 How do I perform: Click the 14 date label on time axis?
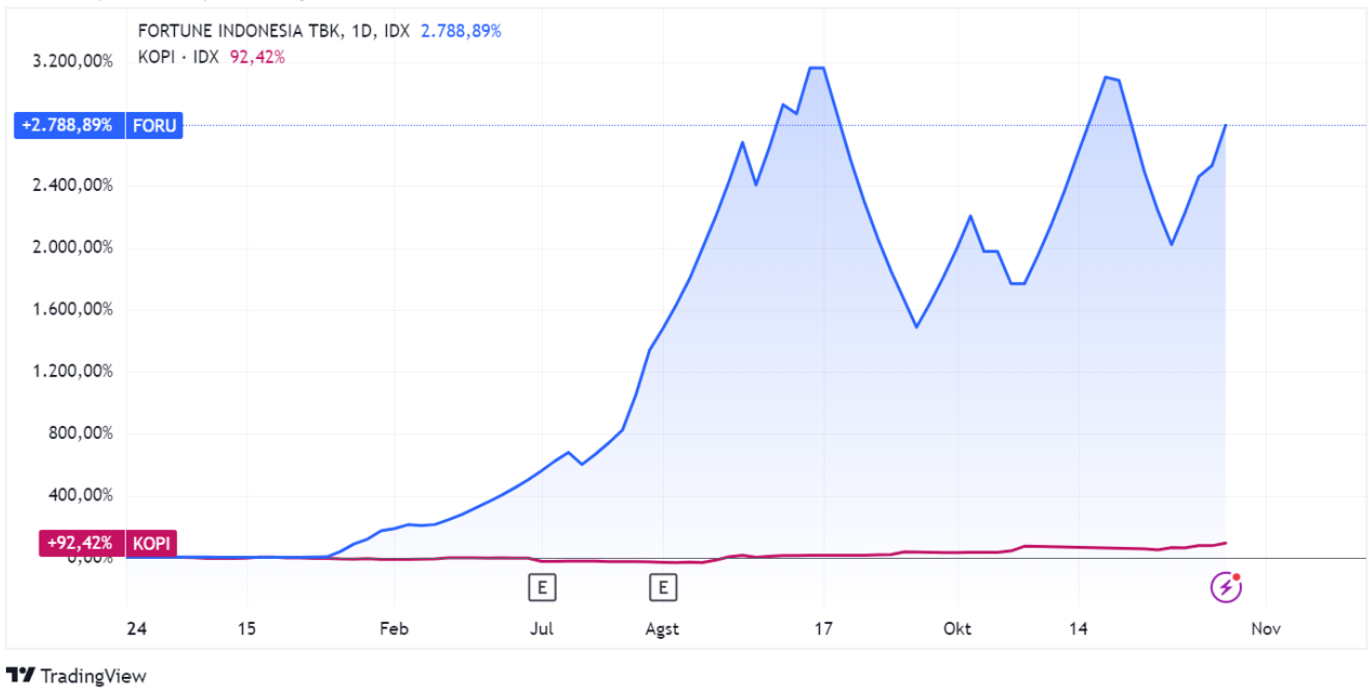[1078, 629]
